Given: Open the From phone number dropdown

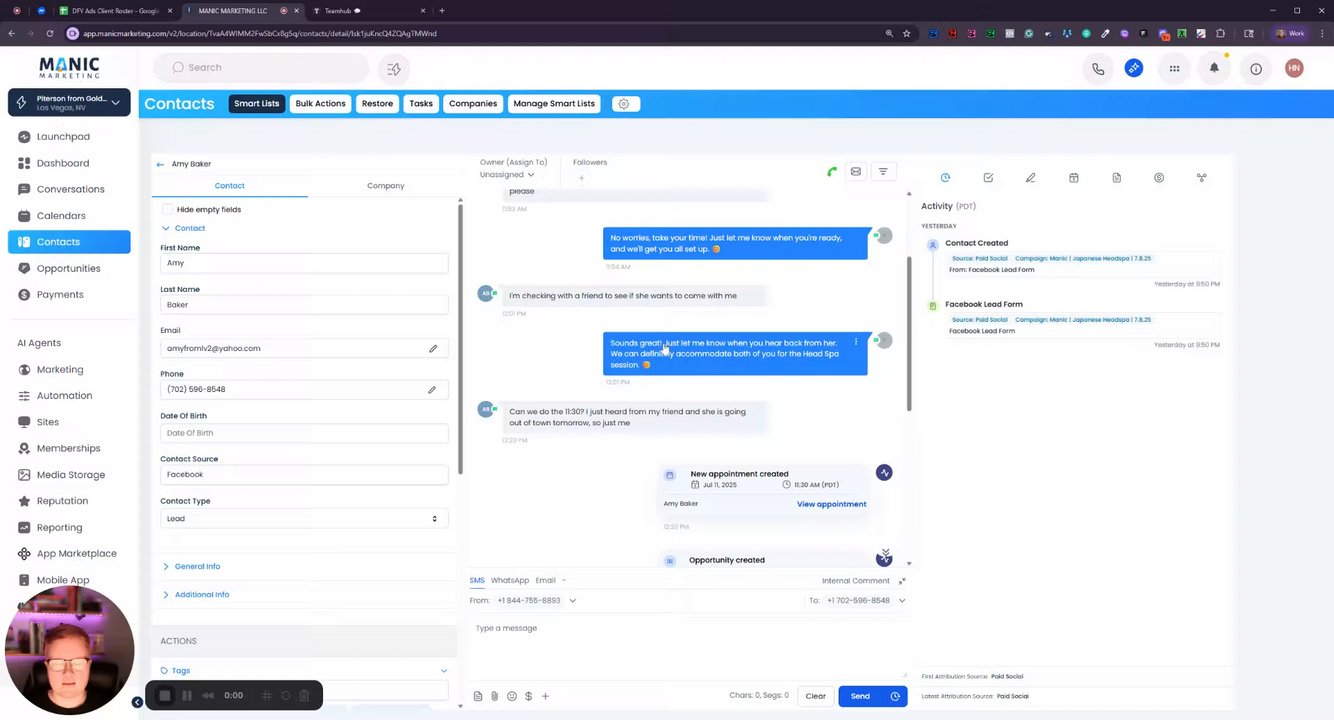Looking at the screenshot, I should (x=537, y=601).
